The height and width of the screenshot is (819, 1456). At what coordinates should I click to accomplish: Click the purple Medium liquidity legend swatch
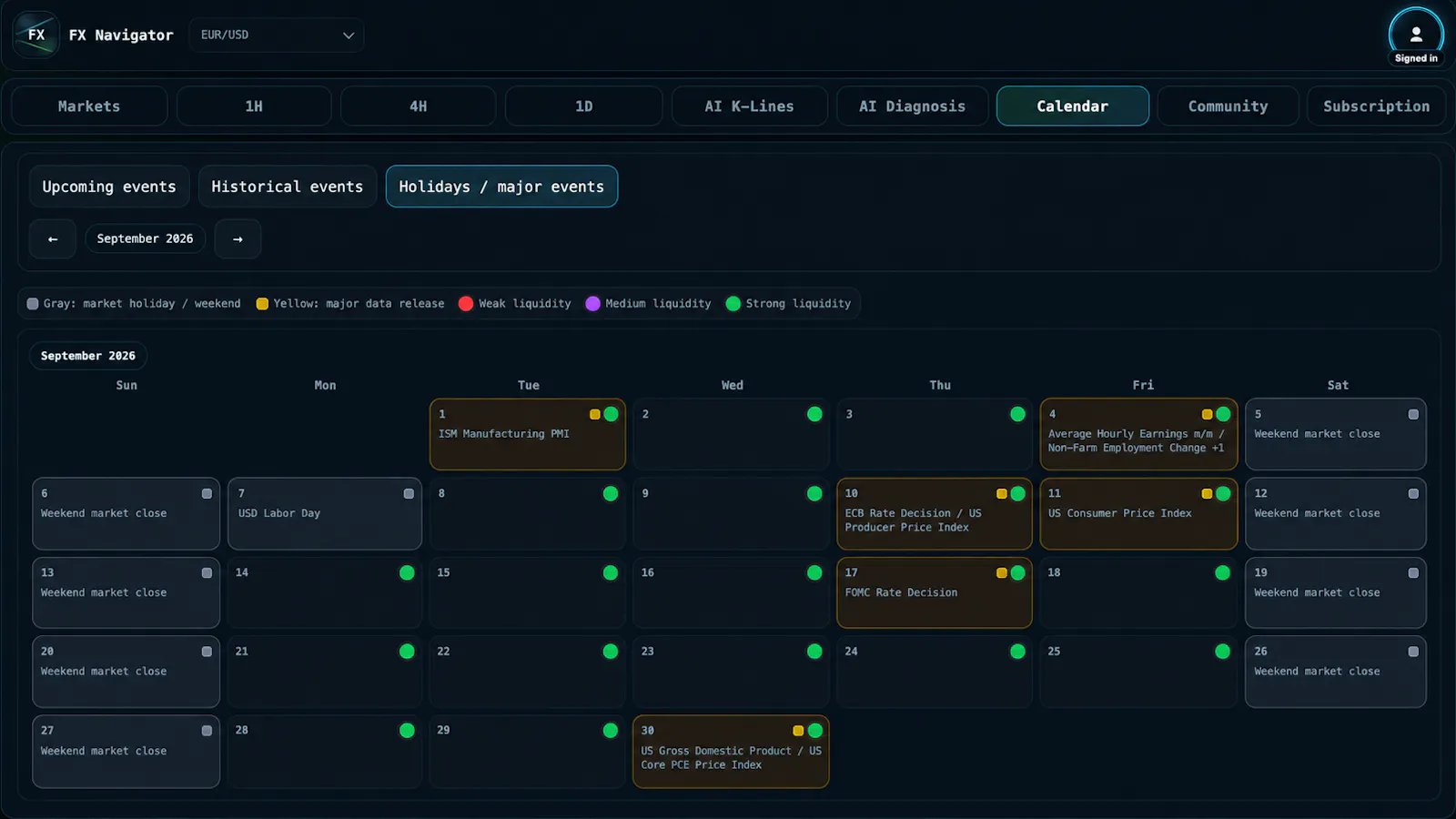pyautogui.click(x=592, y=304)
